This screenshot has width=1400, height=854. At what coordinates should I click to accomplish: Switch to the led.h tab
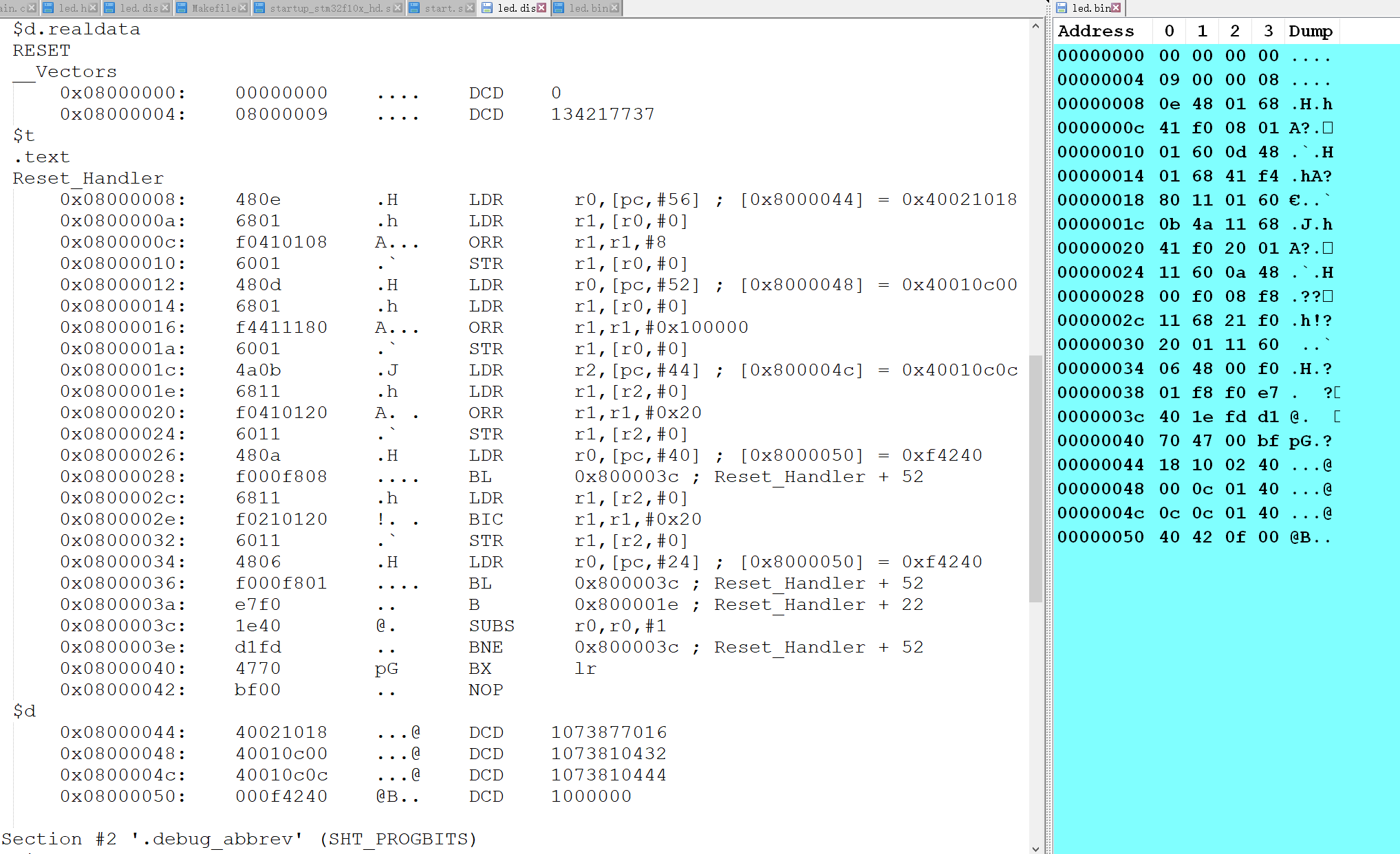tap(72, 8)
